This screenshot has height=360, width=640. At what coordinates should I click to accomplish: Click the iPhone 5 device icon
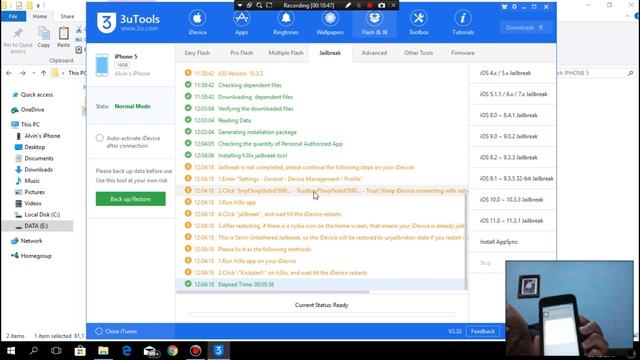(x=102, y=65)
